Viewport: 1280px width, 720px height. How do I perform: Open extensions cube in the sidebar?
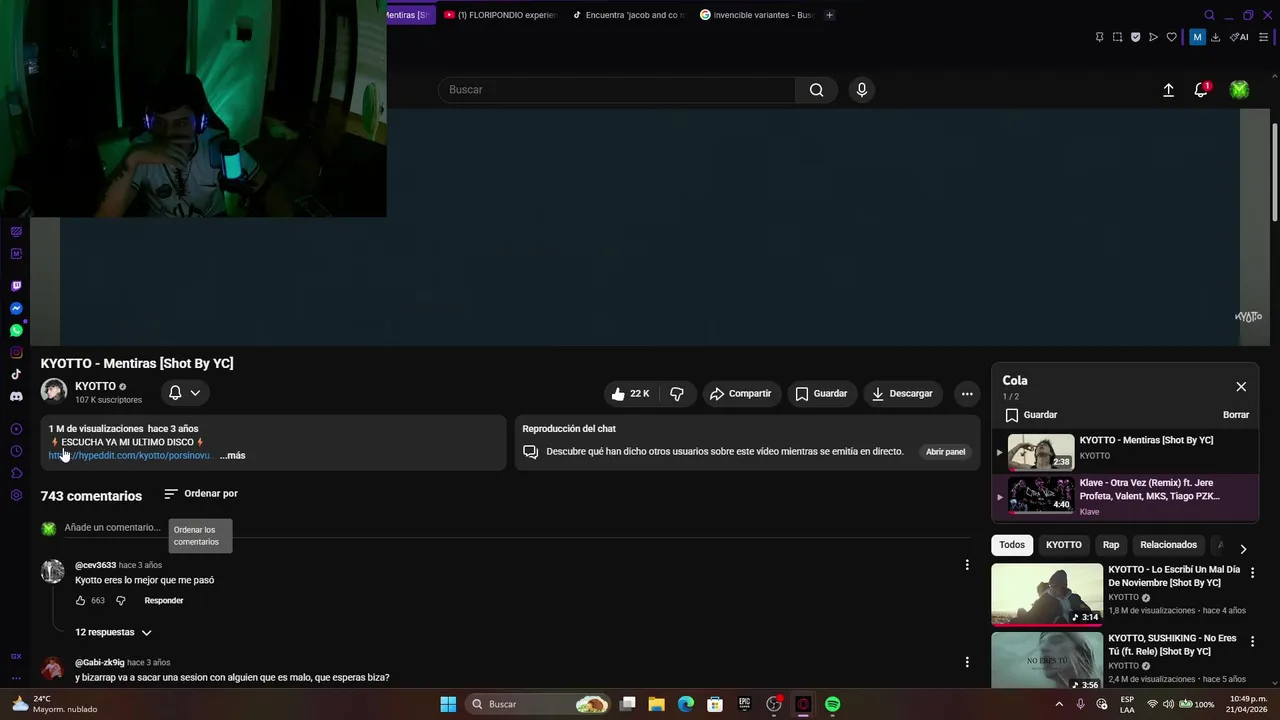coord(16,473)
